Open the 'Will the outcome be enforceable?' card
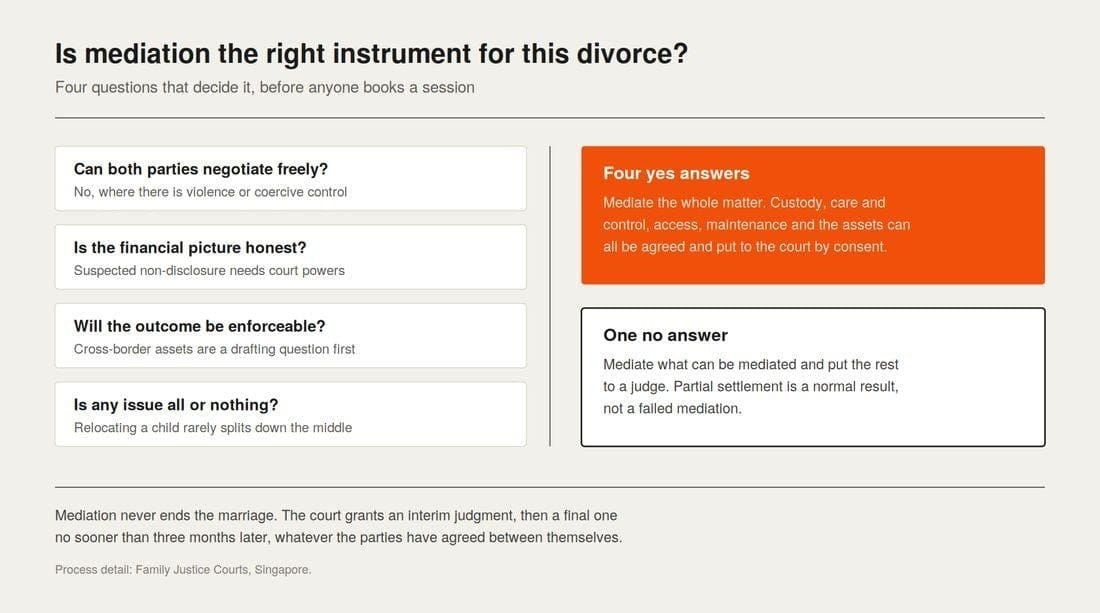 (290, 335)
